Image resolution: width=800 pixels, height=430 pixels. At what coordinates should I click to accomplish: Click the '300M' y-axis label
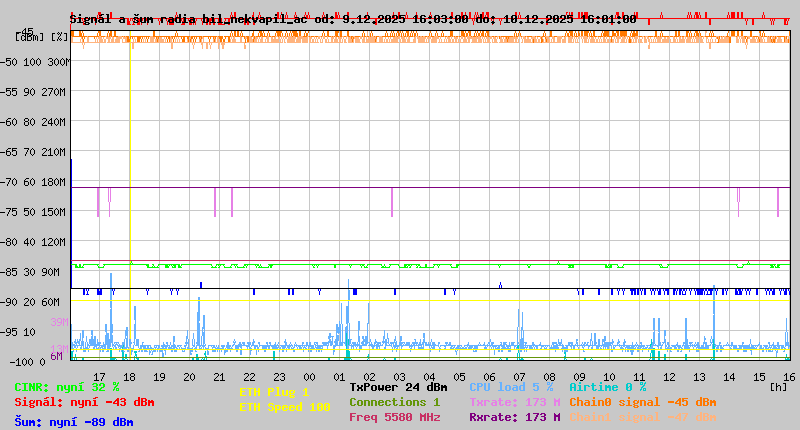click(58, 62)
